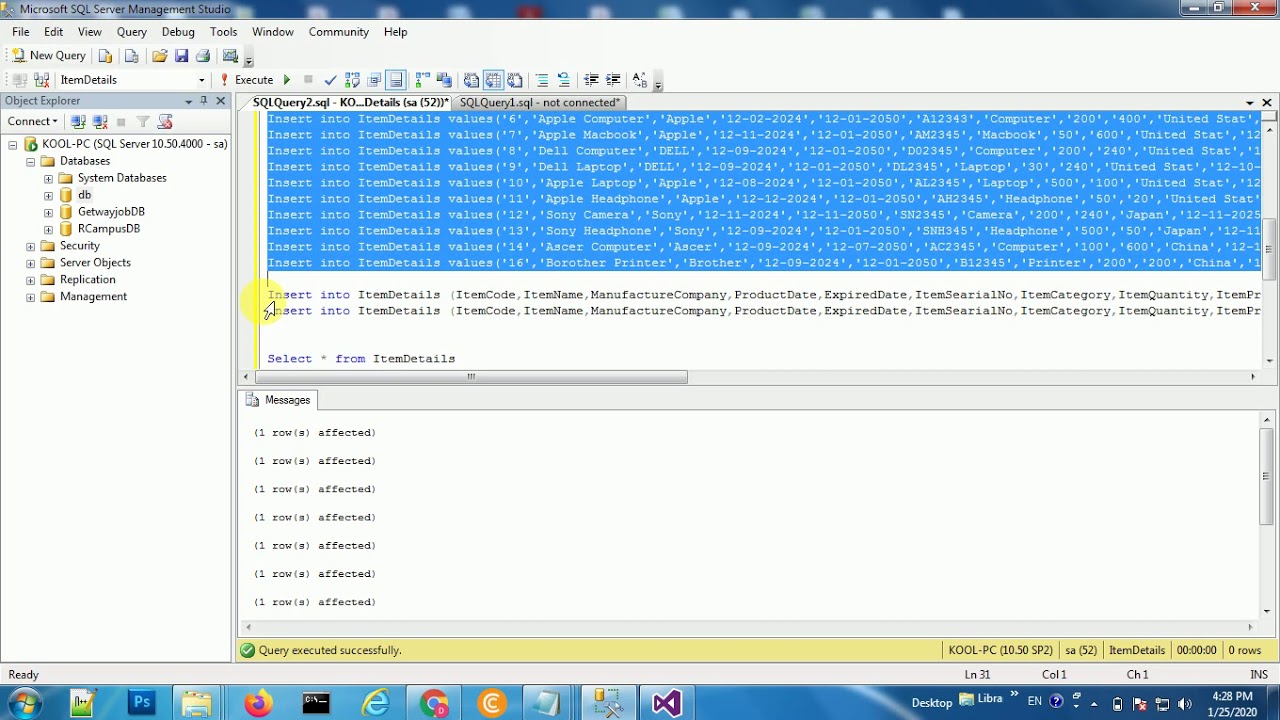Click the Connect Object Explorer icon

click(x=78, y=122)
